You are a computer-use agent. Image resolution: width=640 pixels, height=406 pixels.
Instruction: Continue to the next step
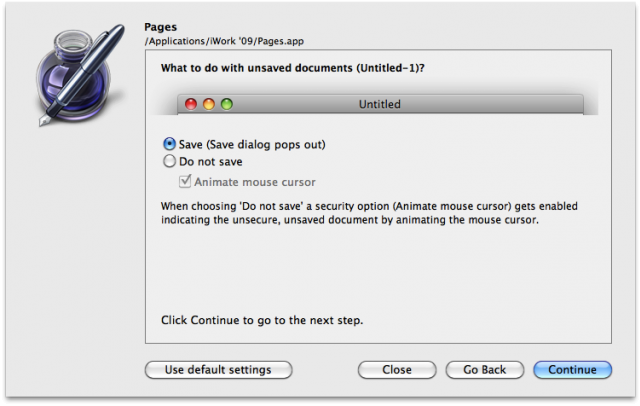pyautogui.click(x=572, y=370)
